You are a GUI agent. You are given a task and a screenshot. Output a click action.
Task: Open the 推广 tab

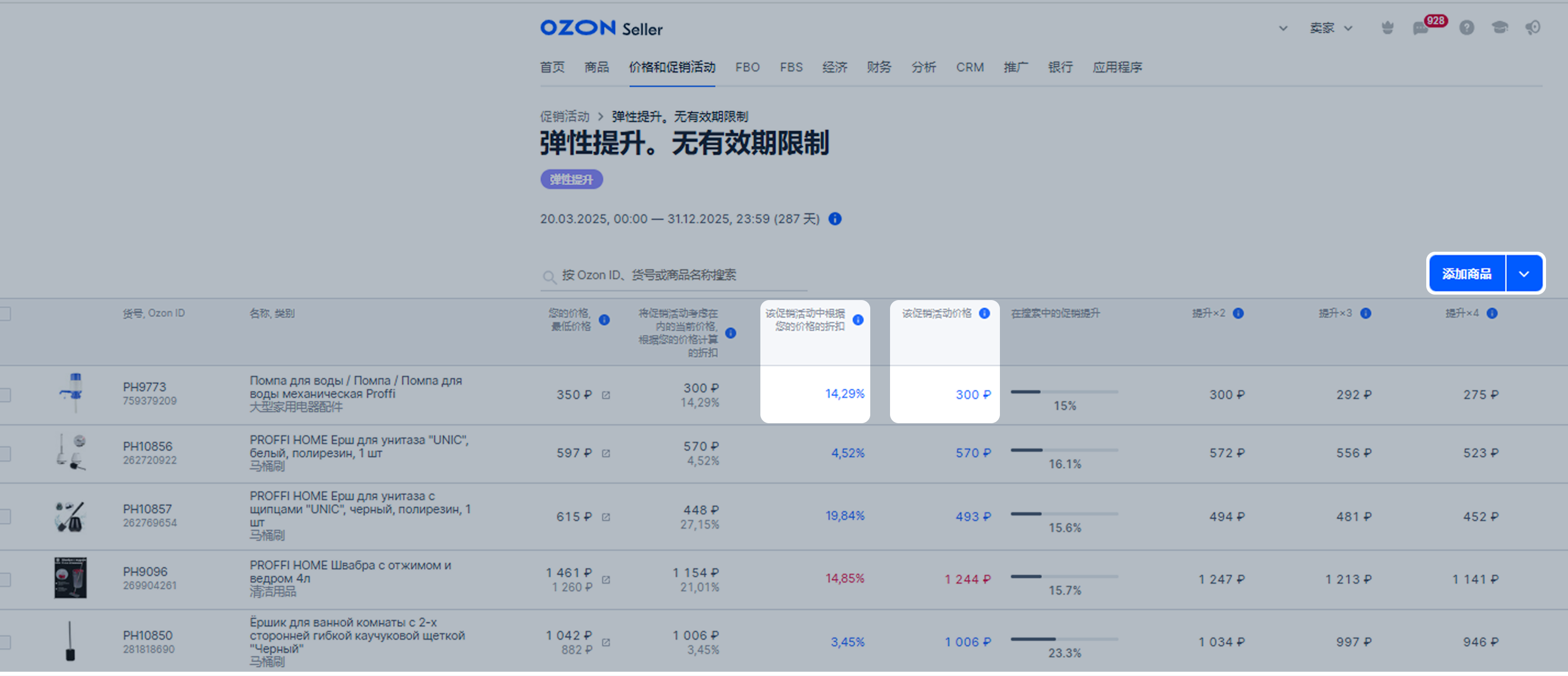[1016, 68]
